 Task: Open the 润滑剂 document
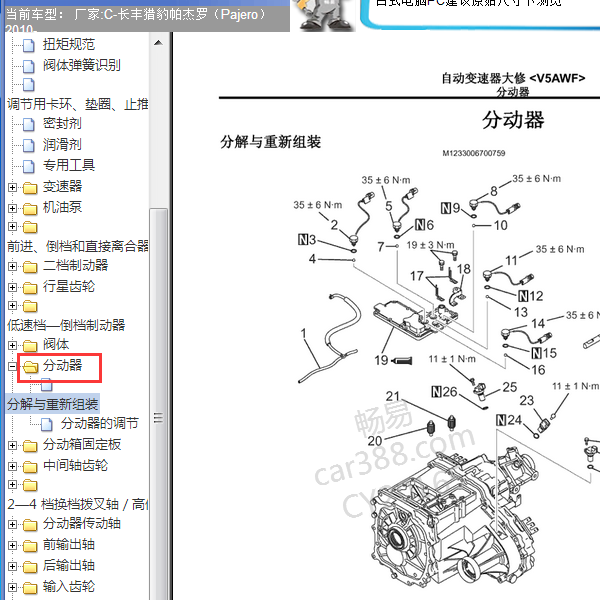tap(62, 144)
